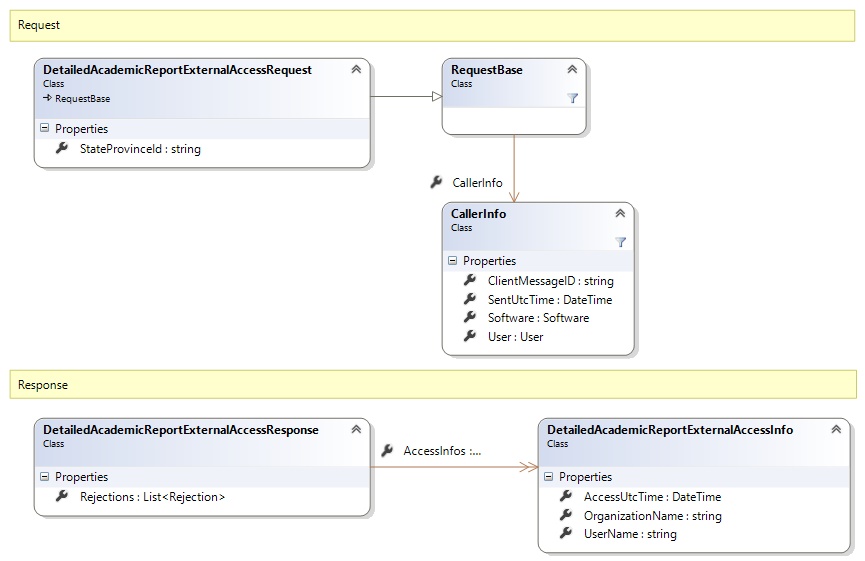The height and width of the screenshot is (561, 865).
Task: Click wrench icon beside Rejections property
Action: [62, 497]
